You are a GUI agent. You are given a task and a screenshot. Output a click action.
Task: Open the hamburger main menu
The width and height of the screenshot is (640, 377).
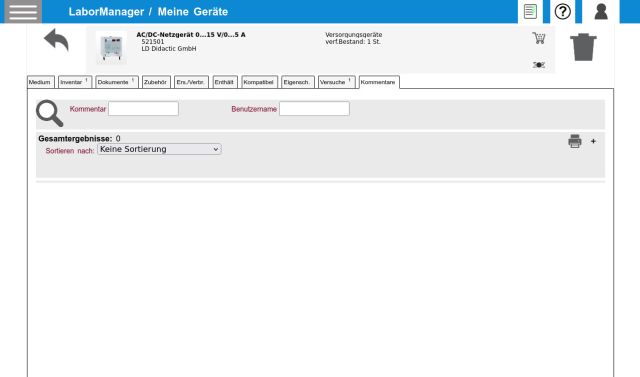pyautogui.click(x=23, y=11)
